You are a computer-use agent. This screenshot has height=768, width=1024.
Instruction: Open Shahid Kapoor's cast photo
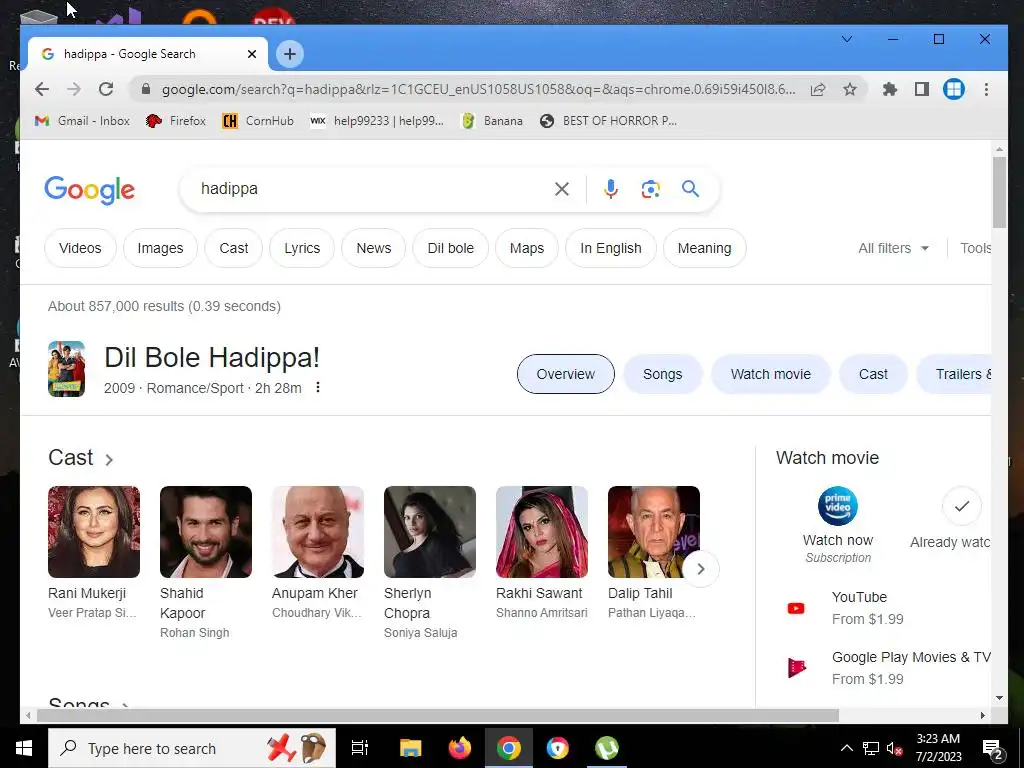pyautogui.click(x=206, y=532)
